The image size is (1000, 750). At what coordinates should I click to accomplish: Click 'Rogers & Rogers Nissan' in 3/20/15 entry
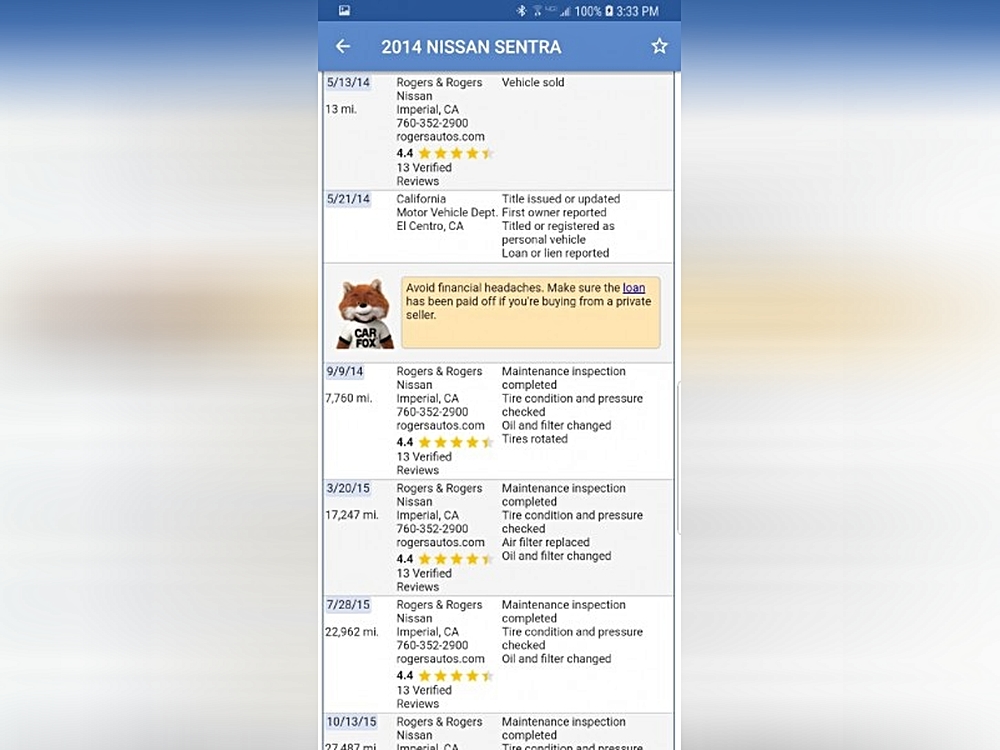[439, 495]
